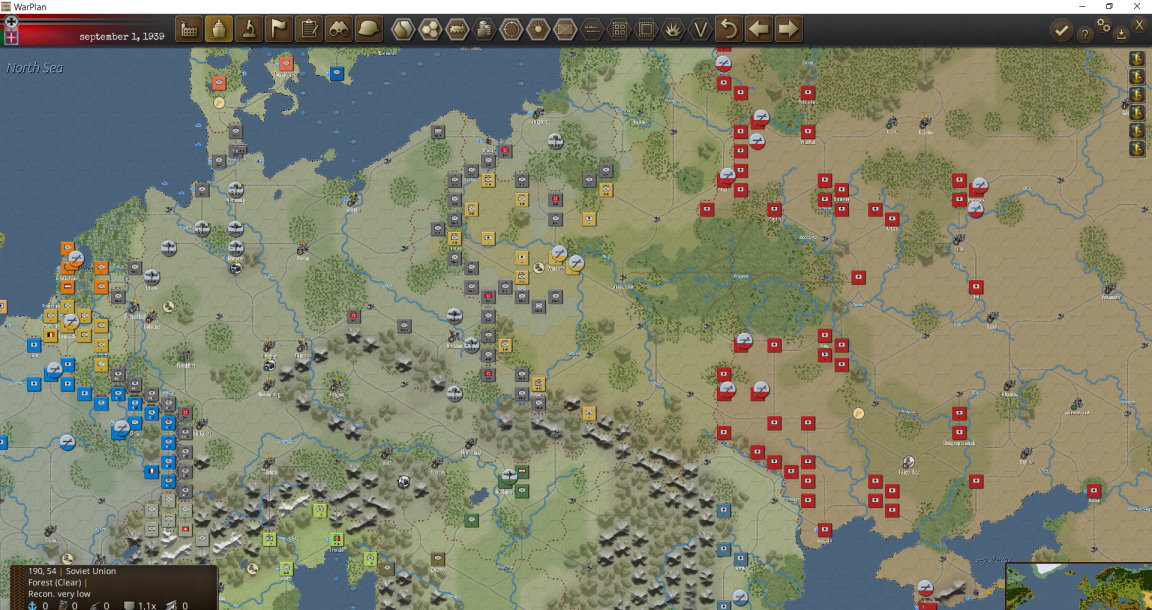Click the date september 1, 1939
The height and width of the screenshot is (610, 1152).
[x=122, y=36]
